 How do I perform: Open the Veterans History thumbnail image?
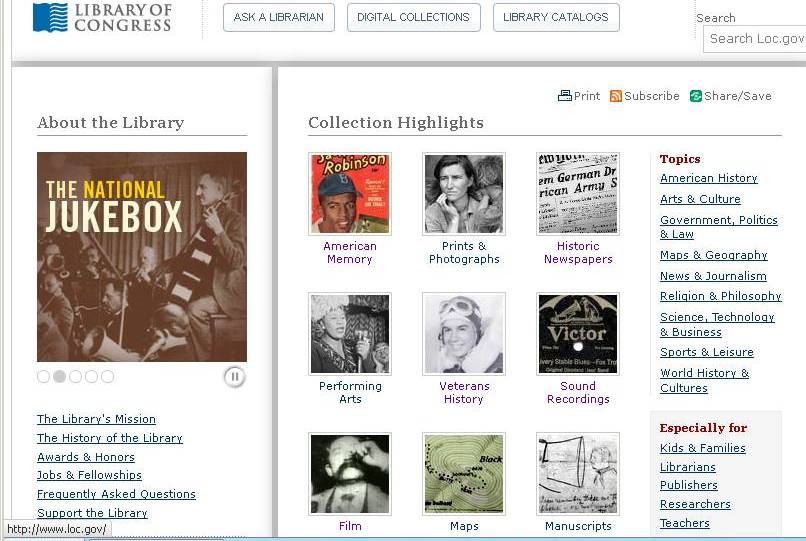[464, 334]
